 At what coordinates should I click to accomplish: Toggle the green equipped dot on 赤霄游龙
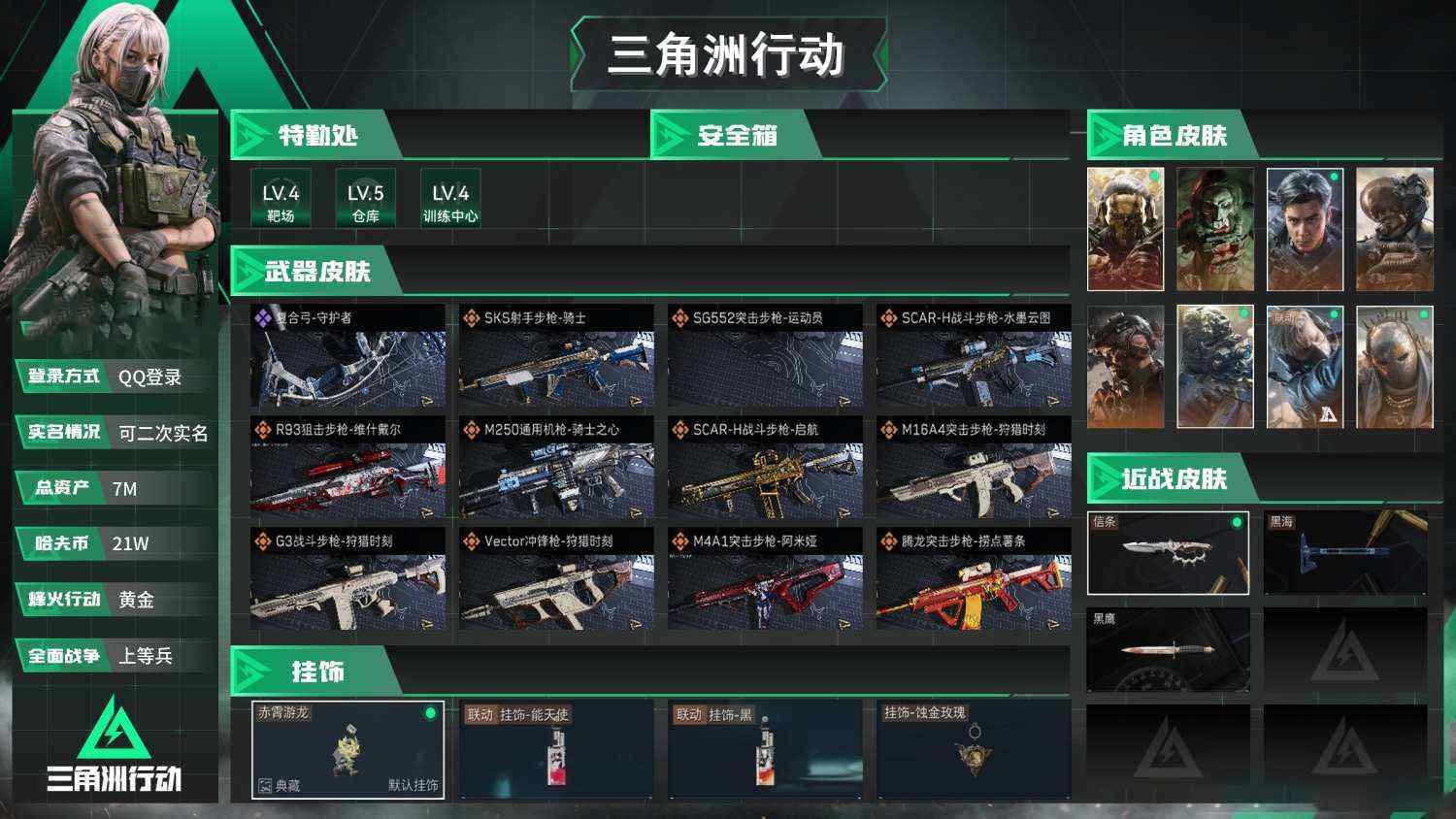coord(430,713)
